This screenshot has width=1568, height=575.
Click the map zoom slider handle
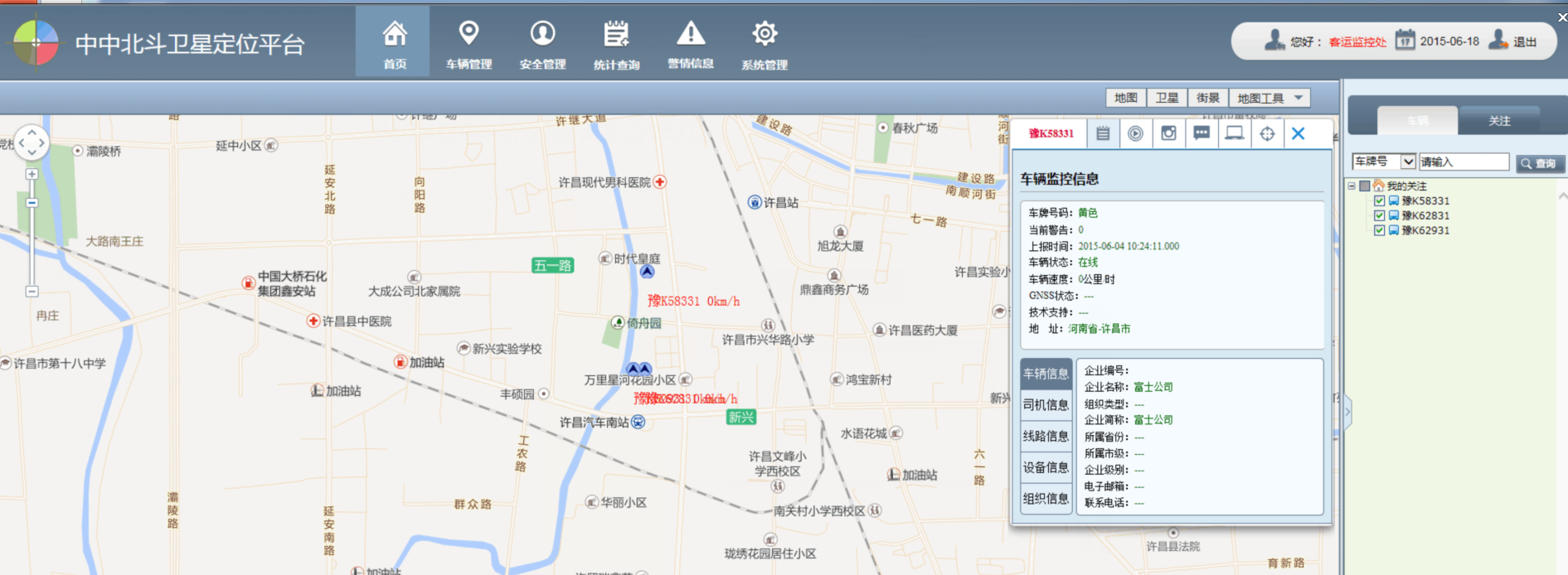(32, 203)
